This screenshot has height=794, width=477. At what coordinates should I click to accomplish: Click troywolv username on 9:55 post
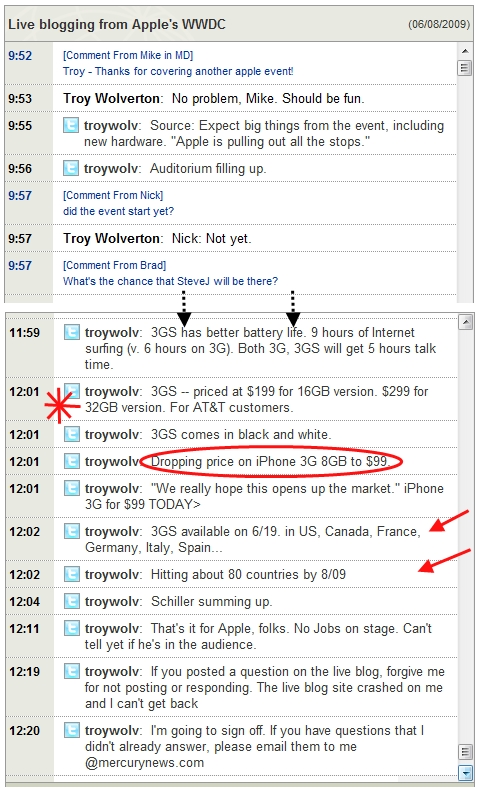pos(112,126)
